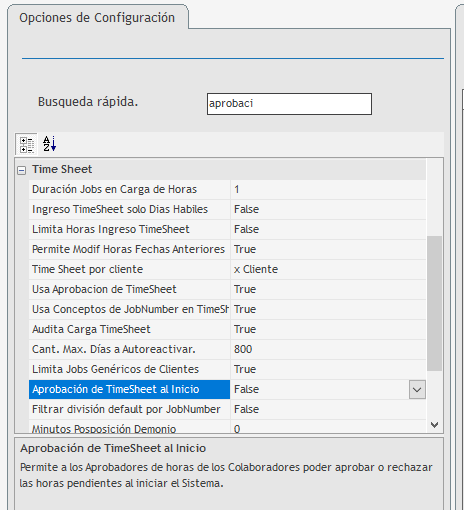Click the scrollbar down arrow
The image size is (464, 510).
pos(434,425)
